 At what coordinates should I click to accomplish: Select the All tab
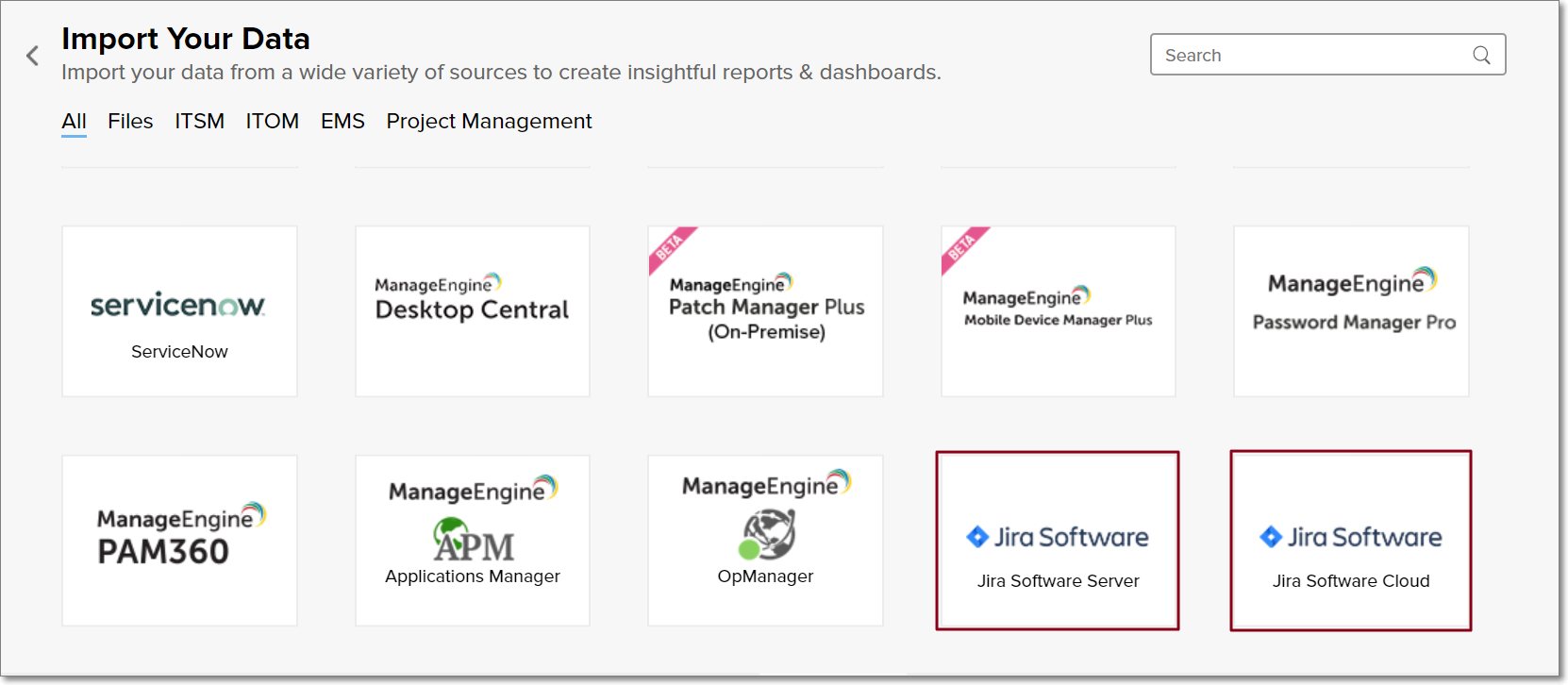(74, 122)
